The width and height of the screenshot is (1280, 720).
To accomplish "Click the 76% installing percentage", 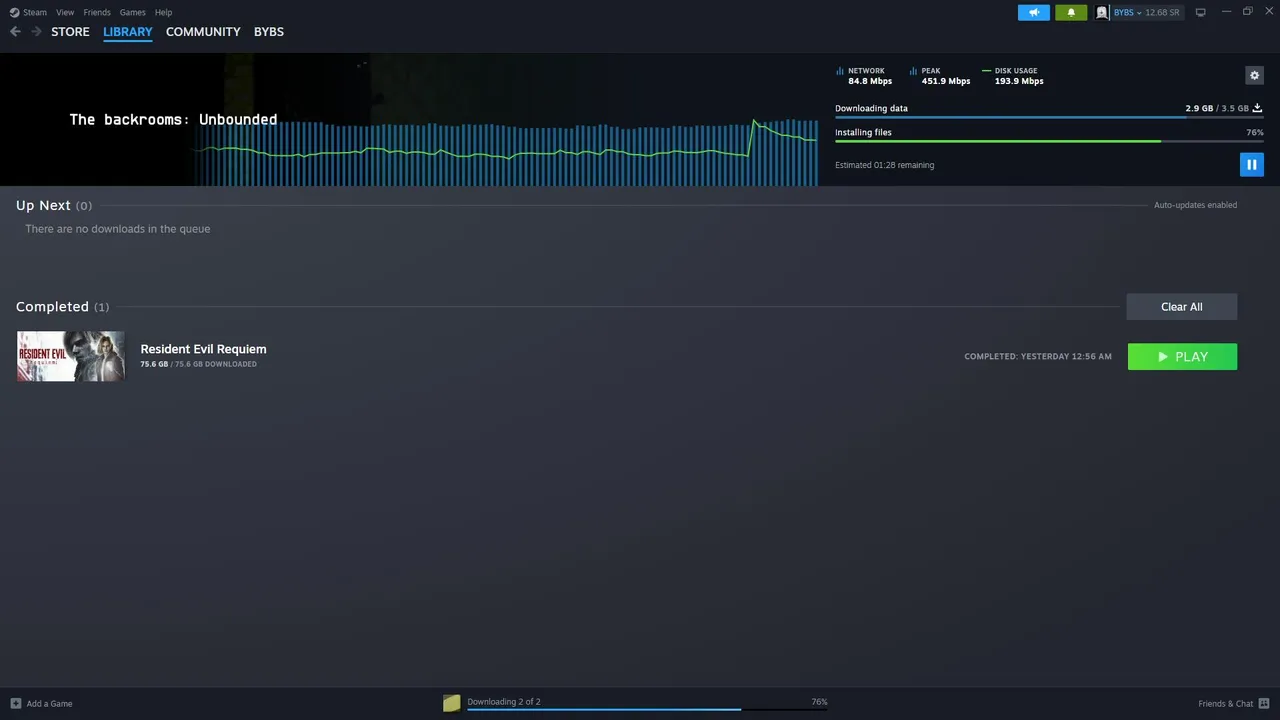I will pyautogui.click(x=1255, y=133).
